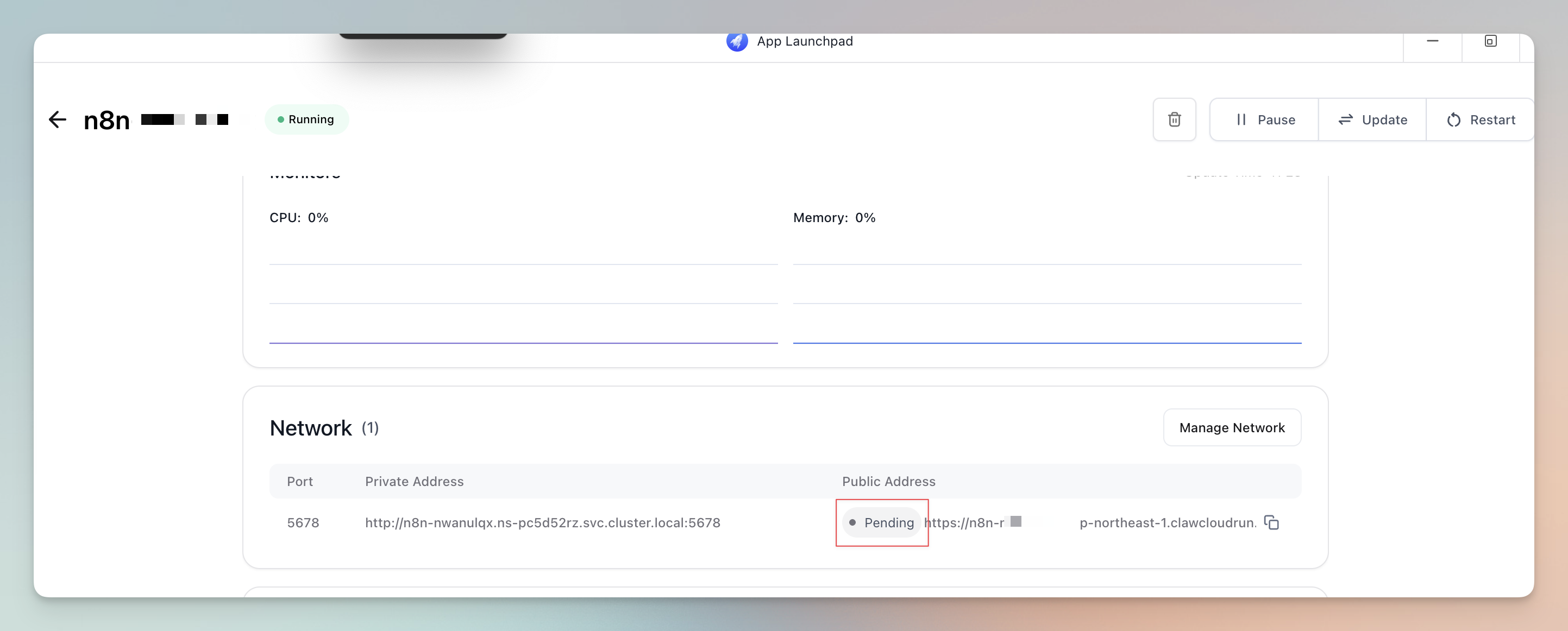Go back using the left arrow icon
This screenshot has width=1568, height=631.
click(x=57, y=119)
